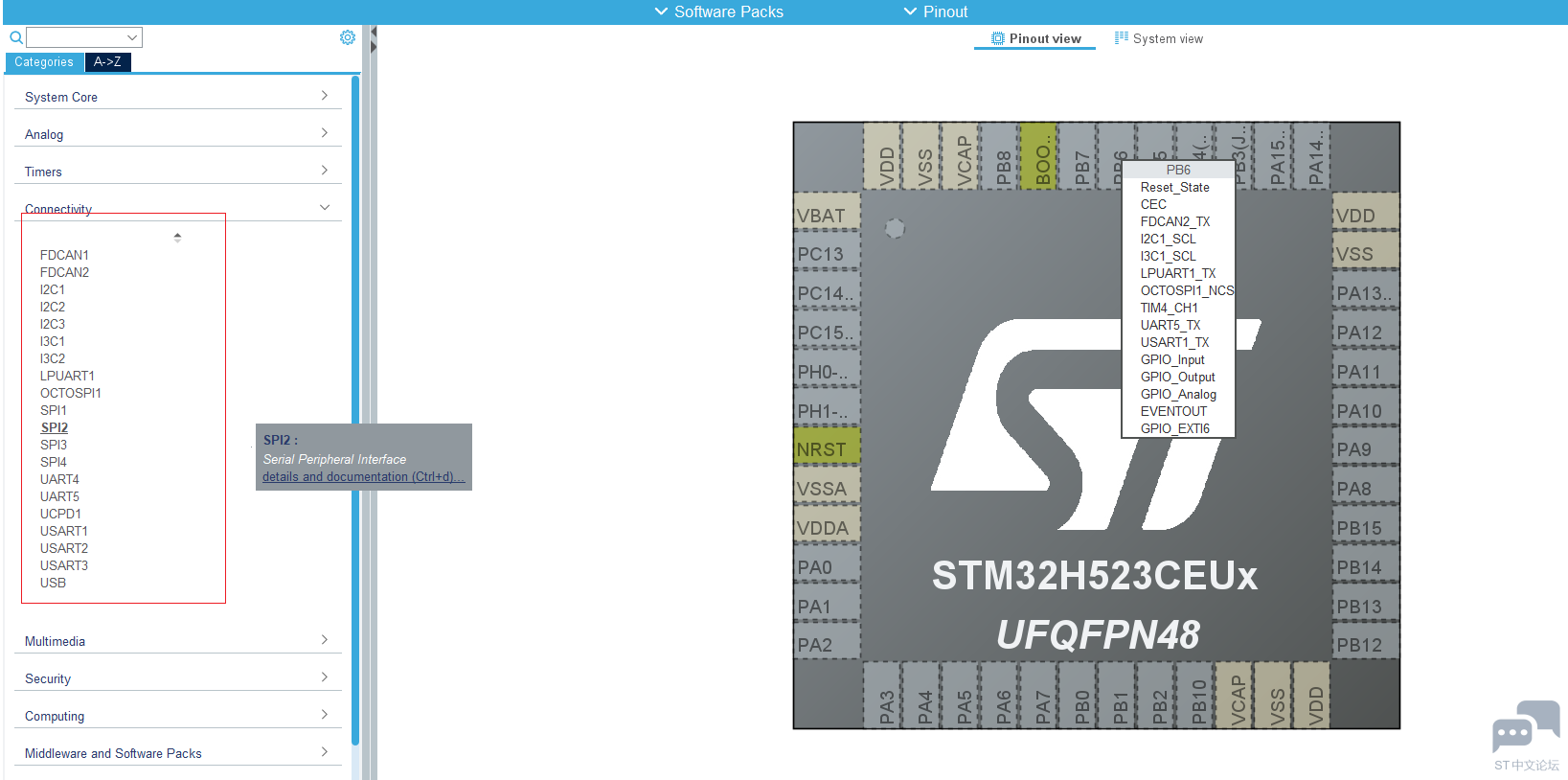Viewport: 1568px width, 780px height.
Task: Select TIM4_CH1 in PB6 menu
Action: 1169,308
